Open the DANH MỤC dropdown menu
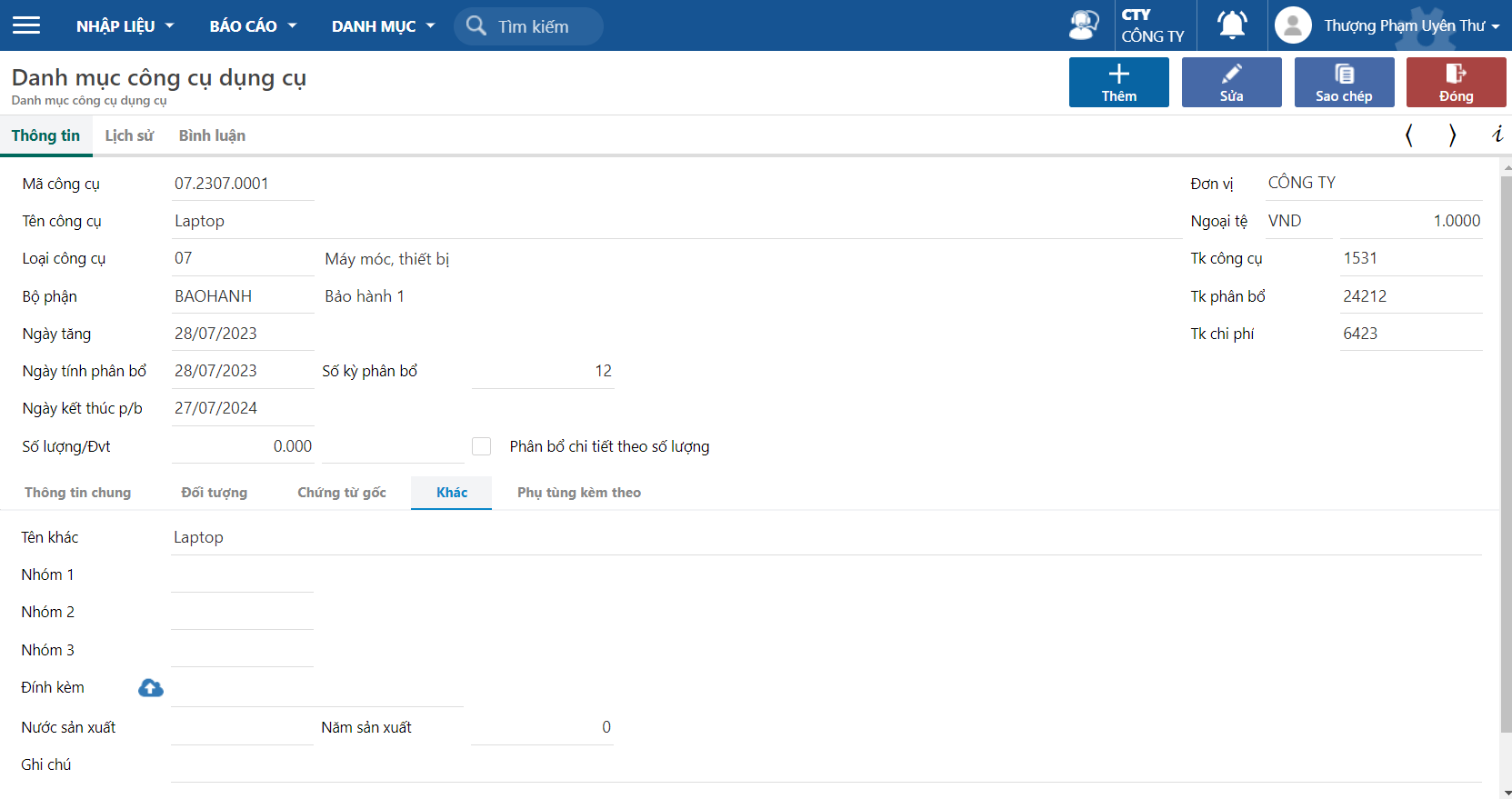Screen dimensions: 1512x799 [x=383, y=26]
